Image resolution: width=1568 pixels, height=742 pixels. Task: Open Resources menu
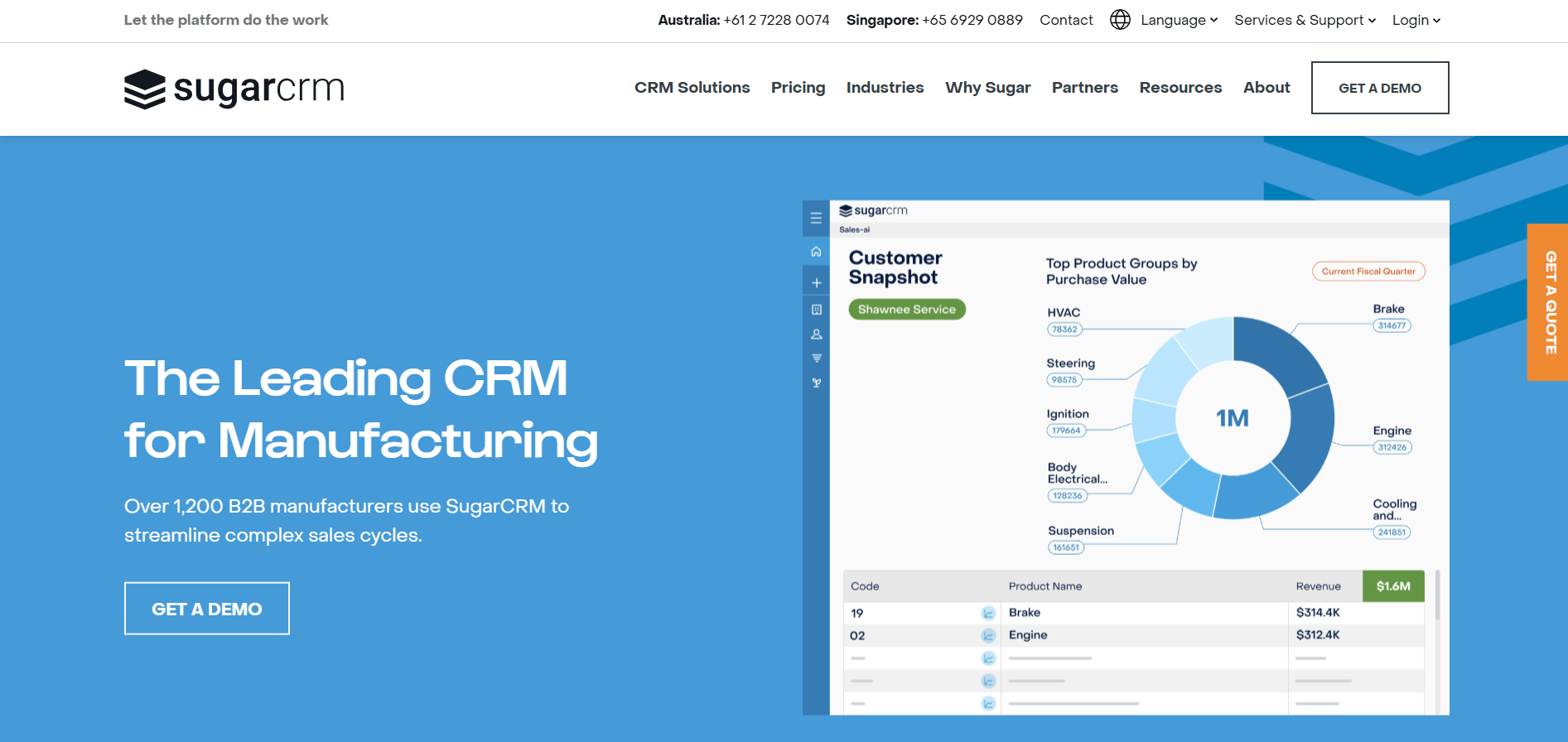pos(1180,88)
